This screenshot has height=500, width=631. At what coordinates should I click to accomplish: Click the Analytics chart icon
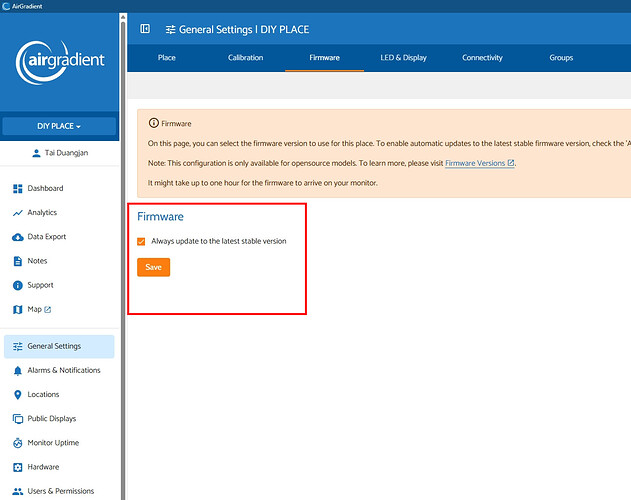[x=18, y=213]
